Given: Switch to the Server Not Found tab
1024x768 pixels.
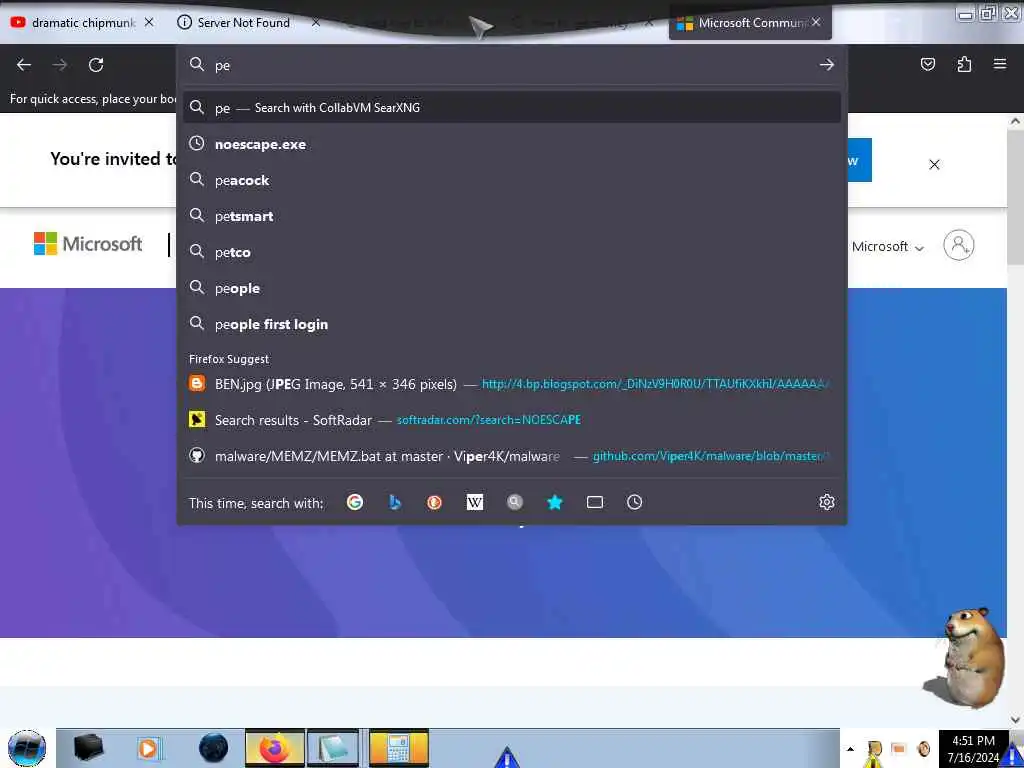Looking at the screenshot, I should [243, 23].
